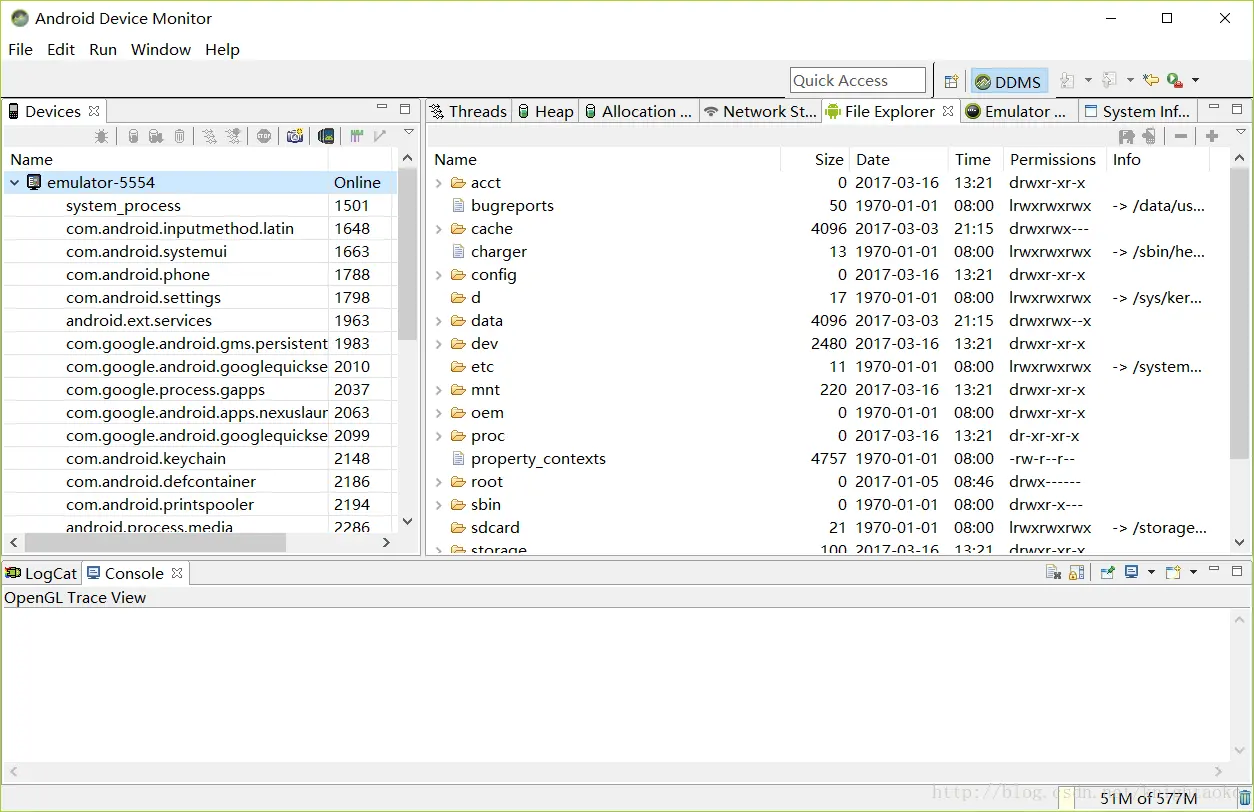
Task: Click the Debug selected process bug icon
Action: click(x=101, y=136)
